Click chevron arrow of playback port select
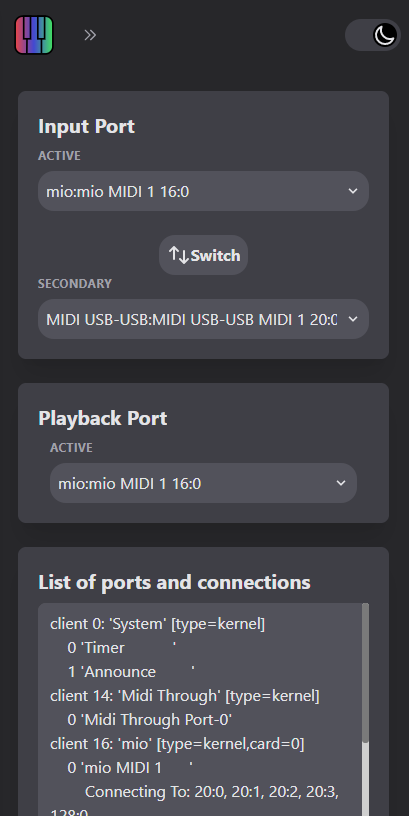409x816 pixels. click(341, 483)
